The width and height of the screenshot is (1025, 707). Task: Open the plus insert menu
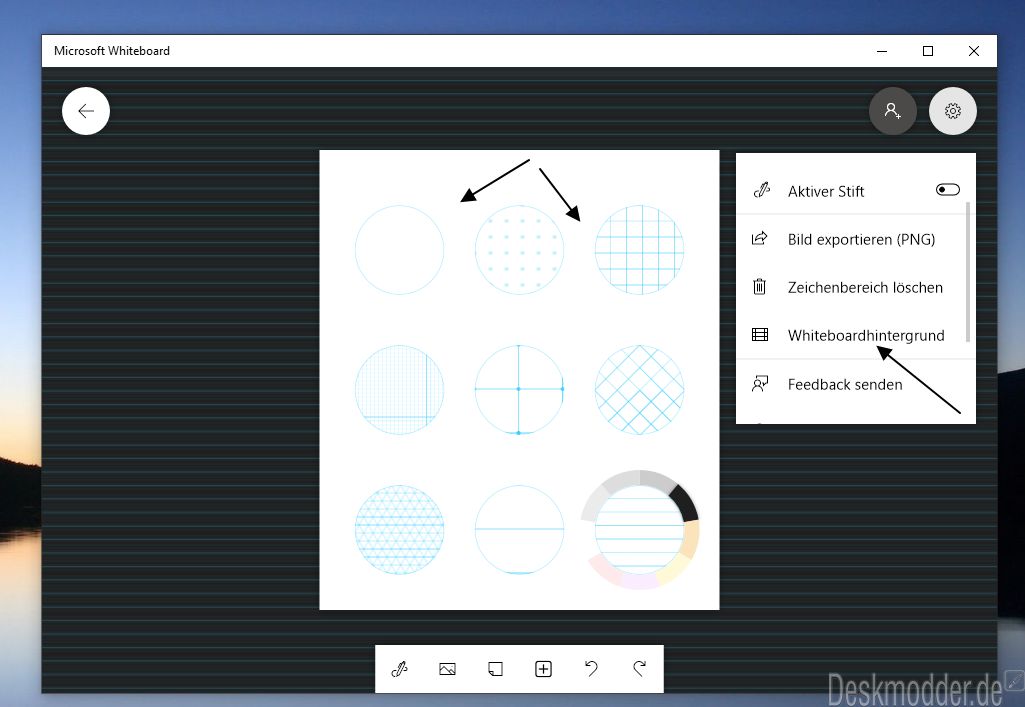tap(543, 669)
